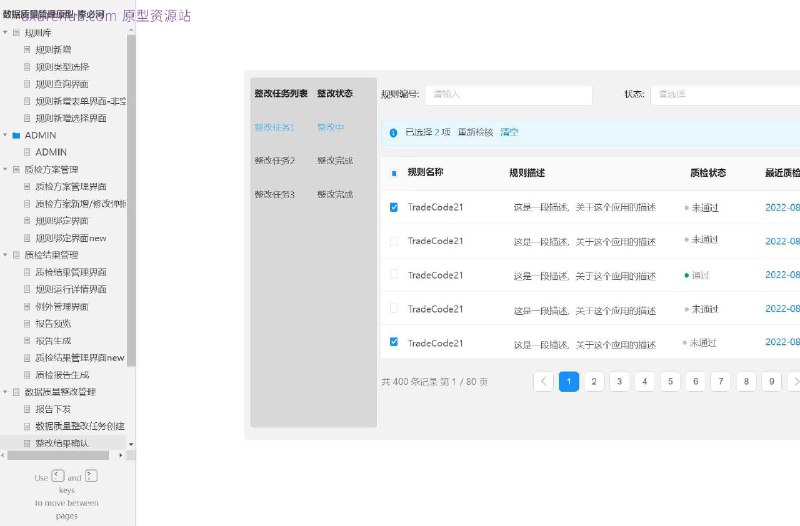This screenshot has height=526, width=800.
Task: Click the blue info icon beside 已选择 2 项
Action: [x=393, y=133]
